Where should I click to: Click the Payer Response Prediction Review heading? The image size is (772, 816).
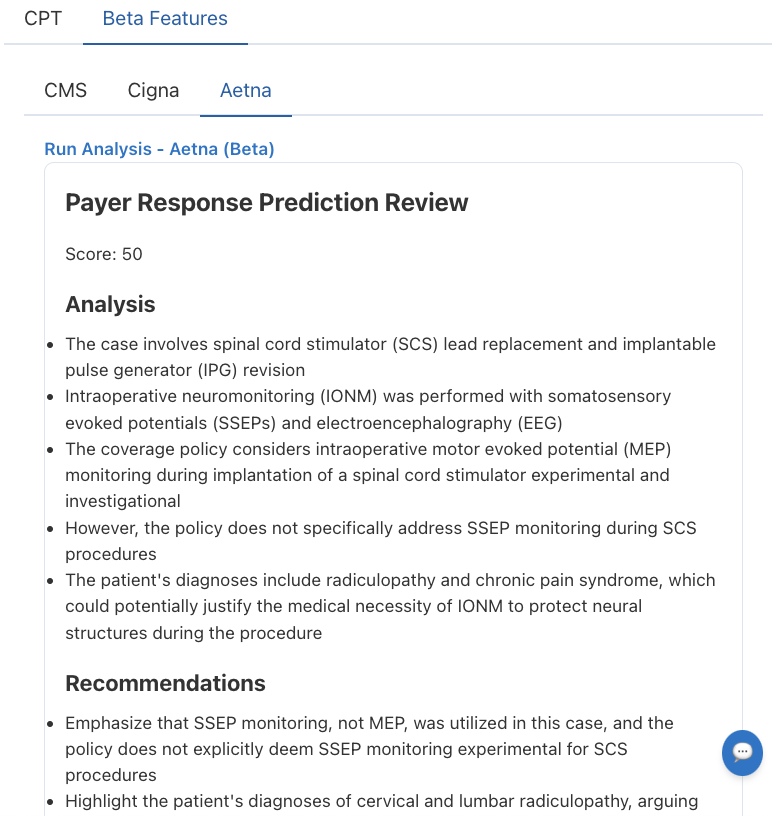pos(267,202)
